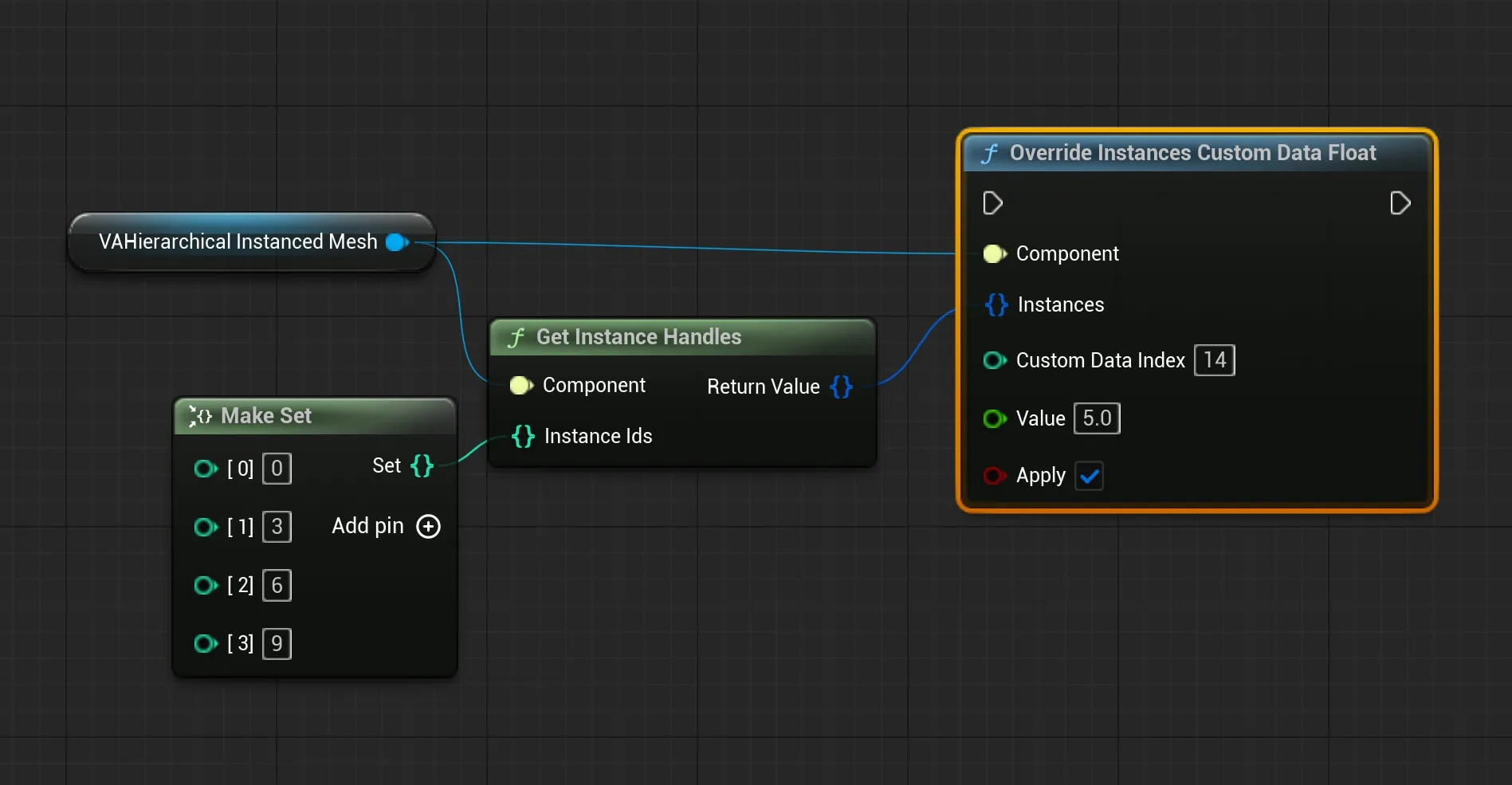Click the VAHierarchical Instanced Mesh output pin
Viewport: 1512px width, 785px height.
point(397,242)
